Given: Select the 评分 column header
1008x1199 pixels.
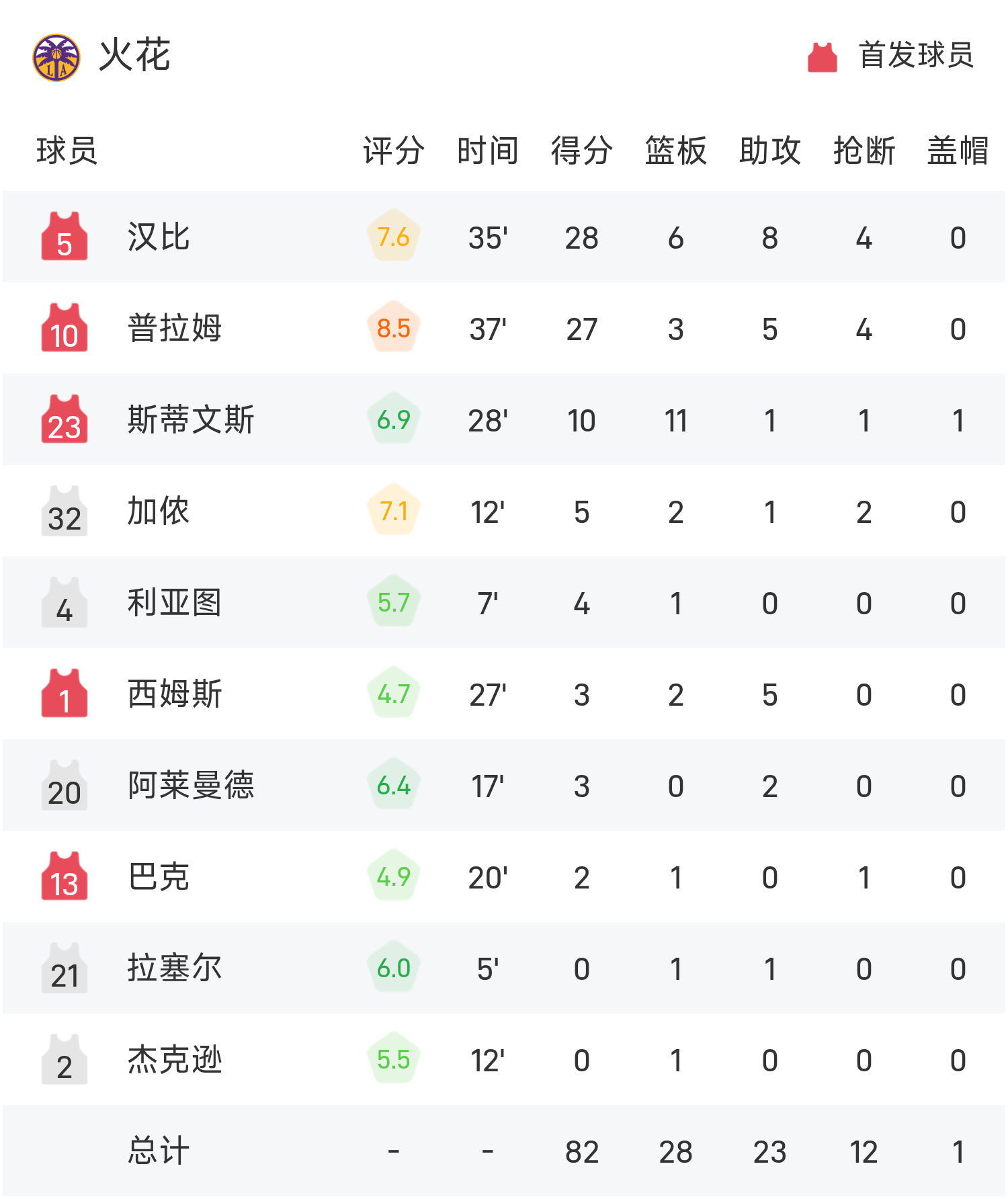Looking at the screenshot, I should click(394, 151).
